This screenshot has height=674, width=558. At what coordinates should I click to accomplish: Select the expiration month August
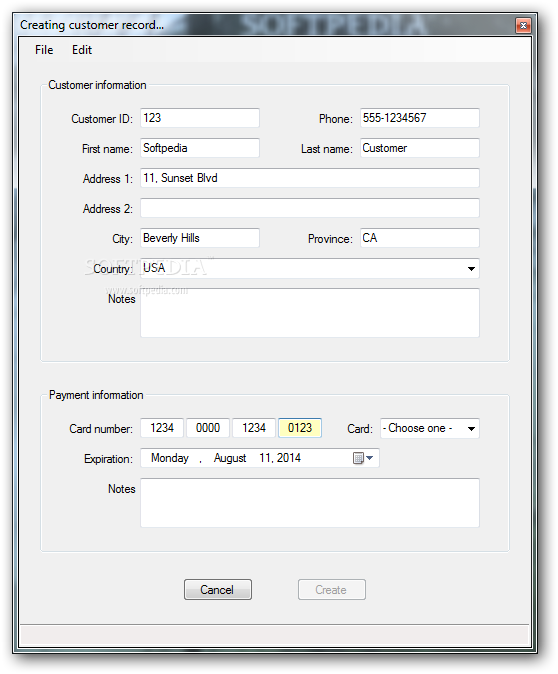(x=230, y=458)
